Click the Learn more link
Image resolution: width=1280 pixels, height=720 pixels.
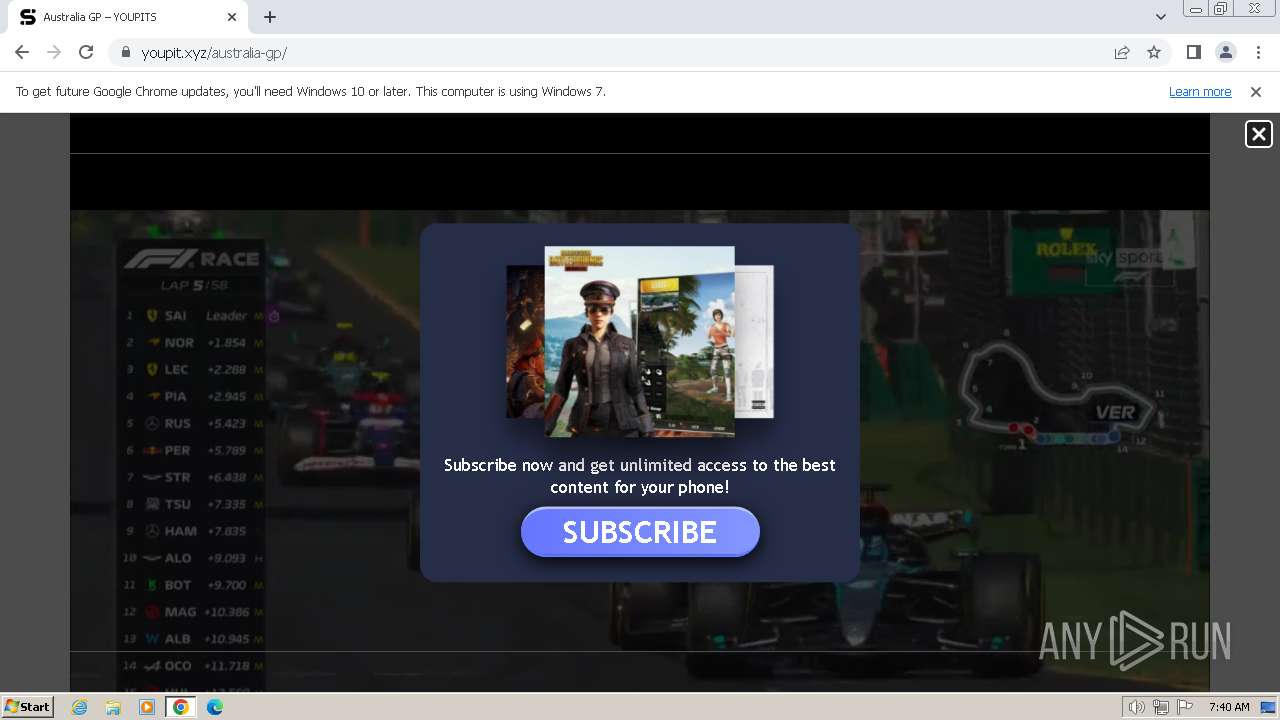(1200, 91)
